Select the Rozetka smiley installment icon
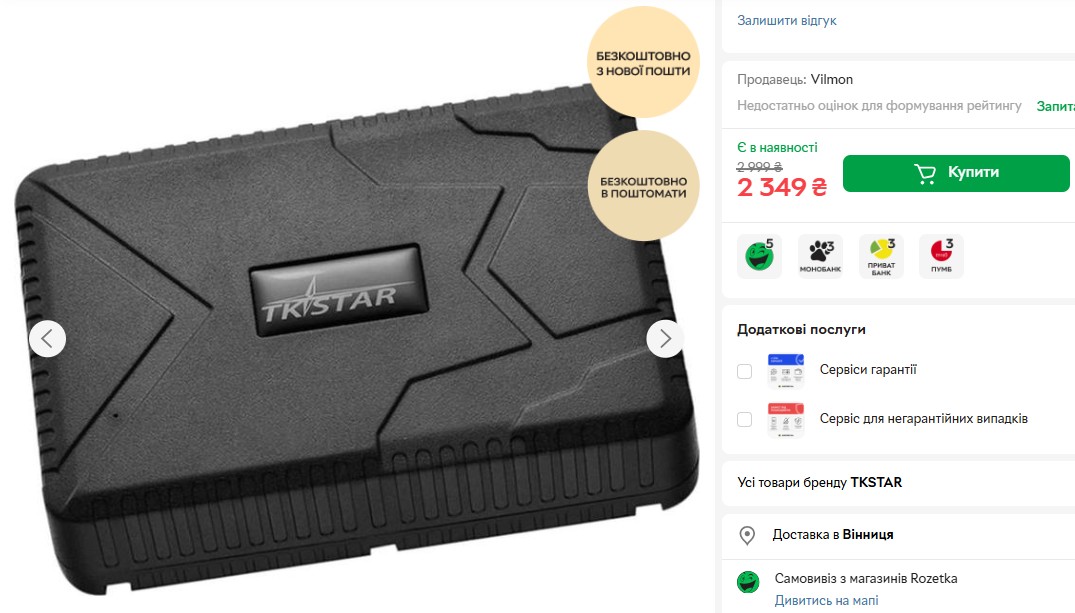The width and height of the screenshot is (1075, 613). 759,256
